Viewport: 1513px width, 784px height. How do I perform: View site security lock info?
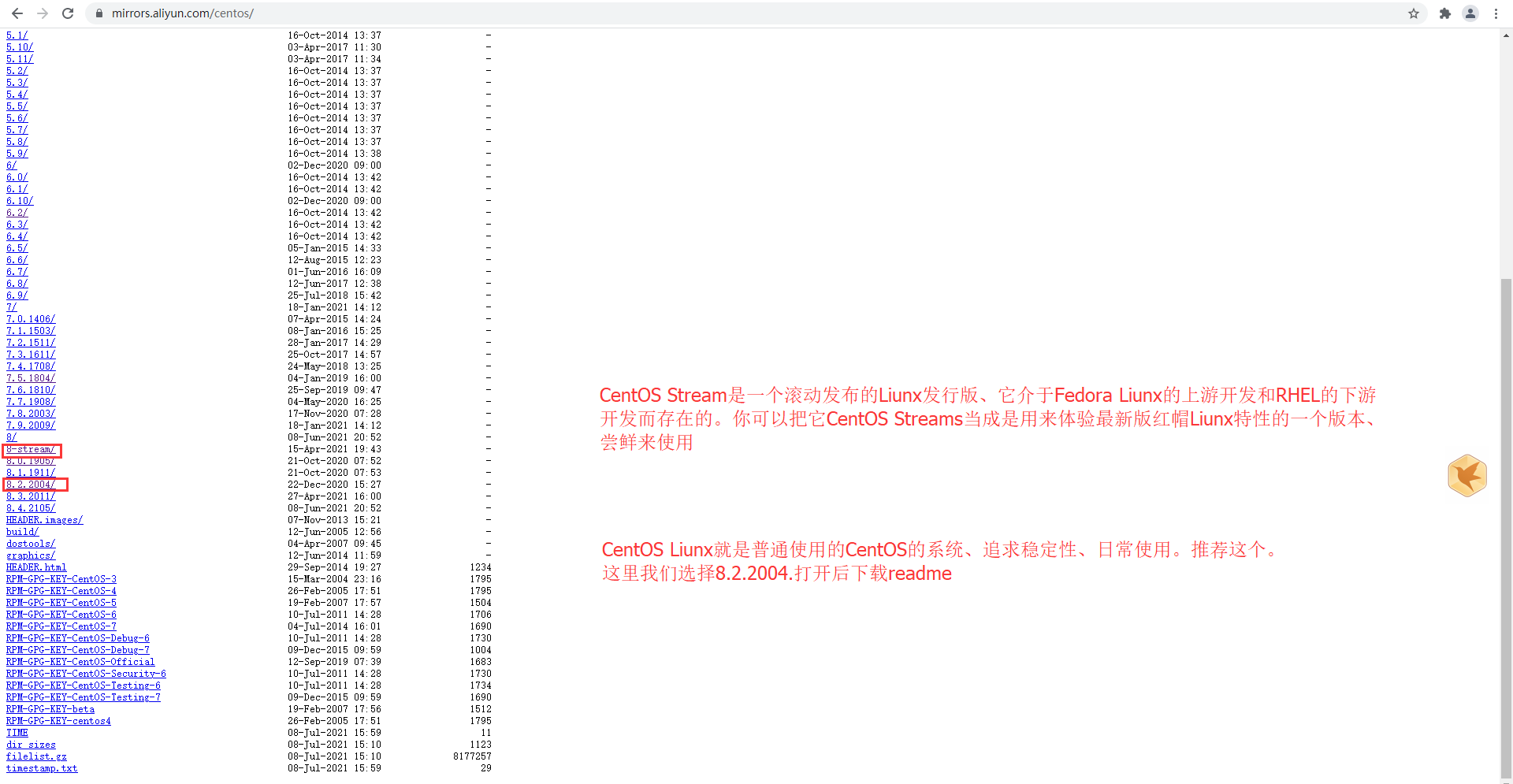[99, 13]
